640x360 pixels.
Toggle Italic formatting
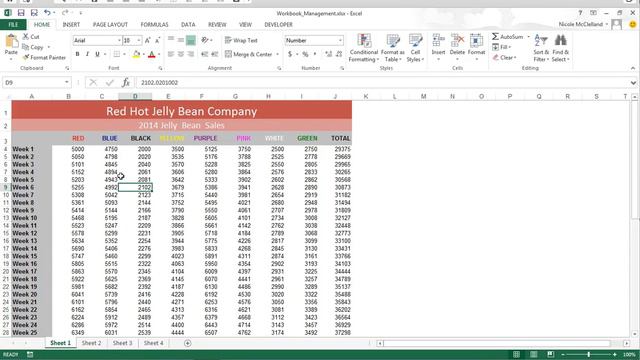[x=87, y=54]
